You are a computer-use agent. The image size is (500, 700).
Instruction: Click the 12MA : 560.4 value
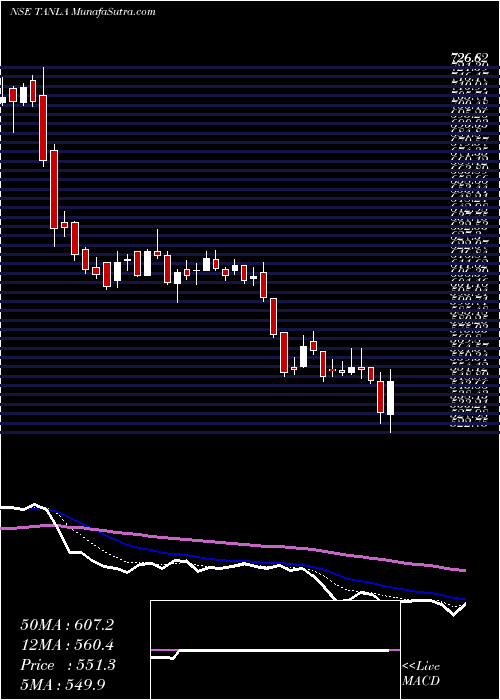[67, 645]
